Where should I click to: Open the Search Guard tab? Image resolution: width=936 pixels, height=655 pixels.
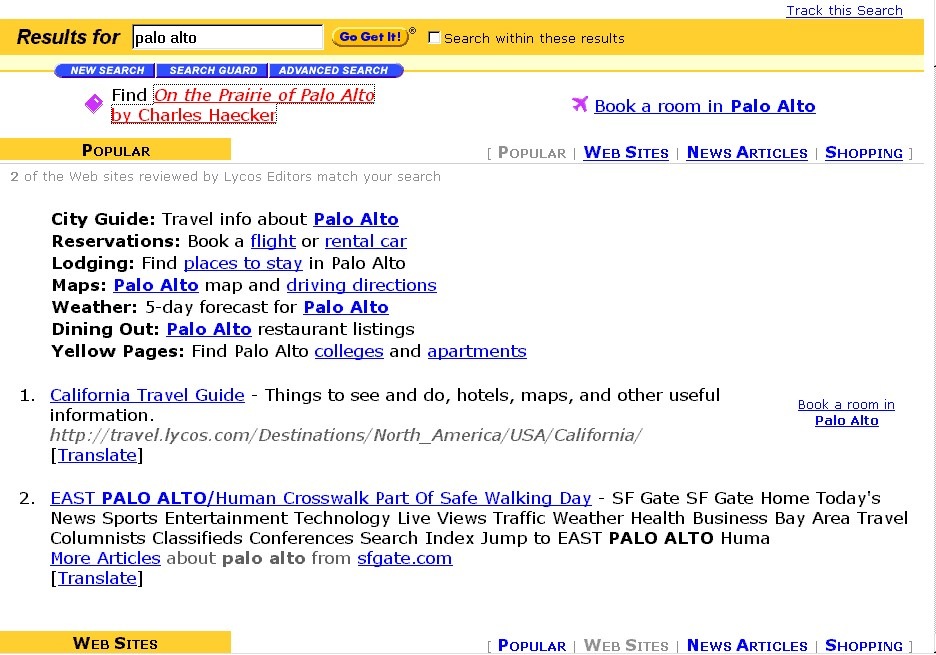[x=213, y=71]
